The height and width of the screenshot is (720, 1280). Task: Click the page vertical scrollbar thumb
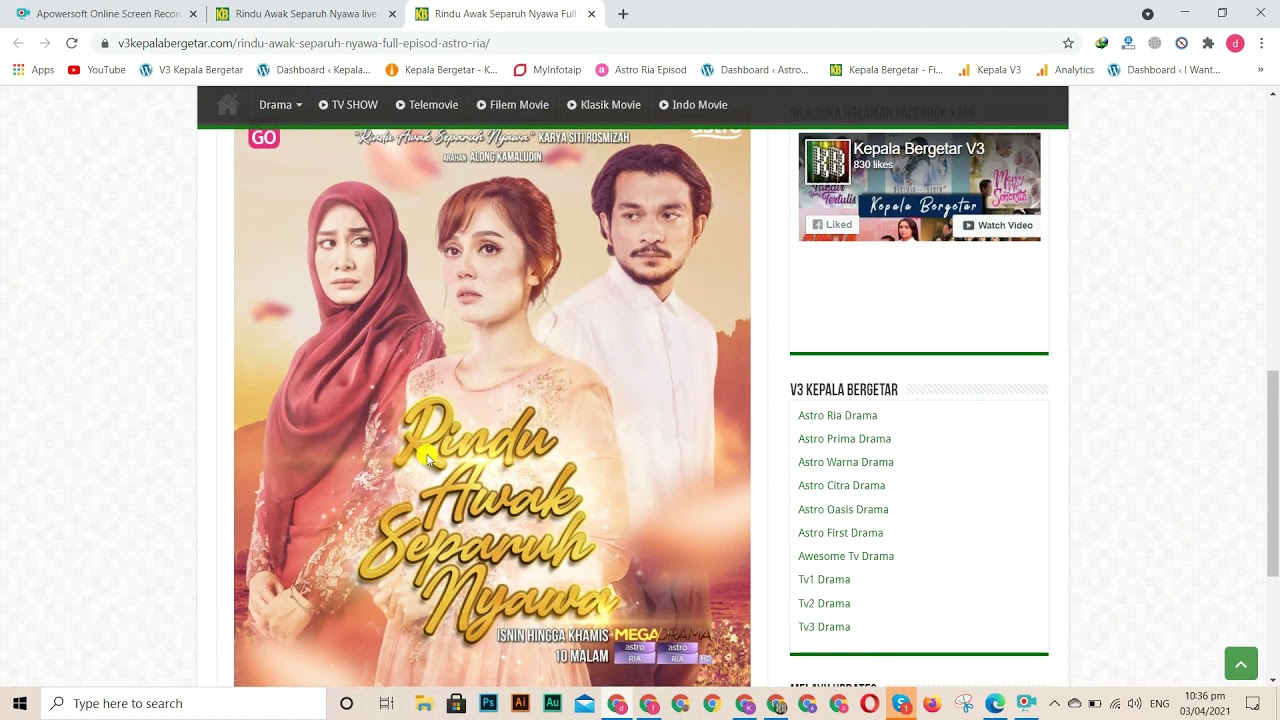coord(1272,472)
